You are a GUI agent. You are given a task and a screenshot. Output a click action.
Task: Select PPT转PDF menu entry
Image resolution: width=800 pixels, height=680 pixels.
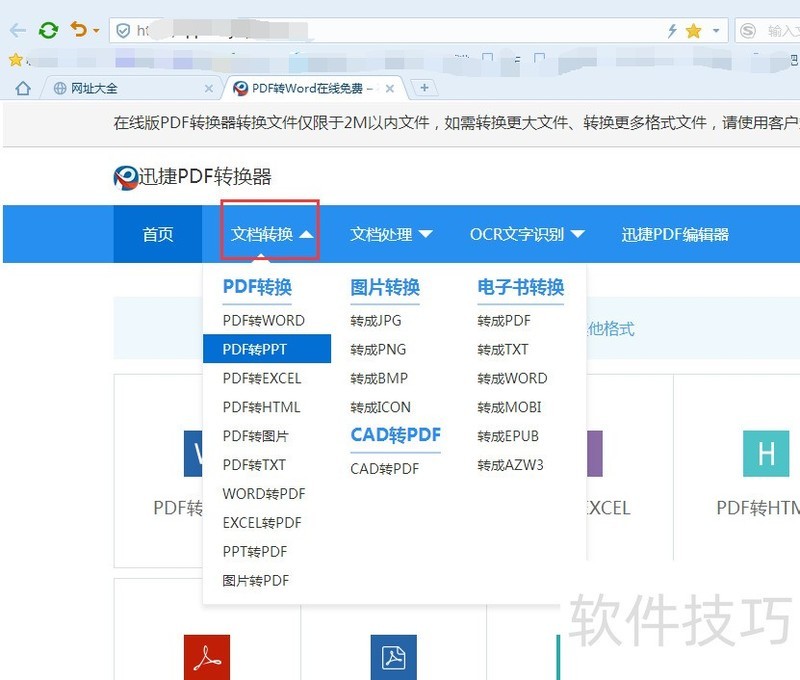255,551
